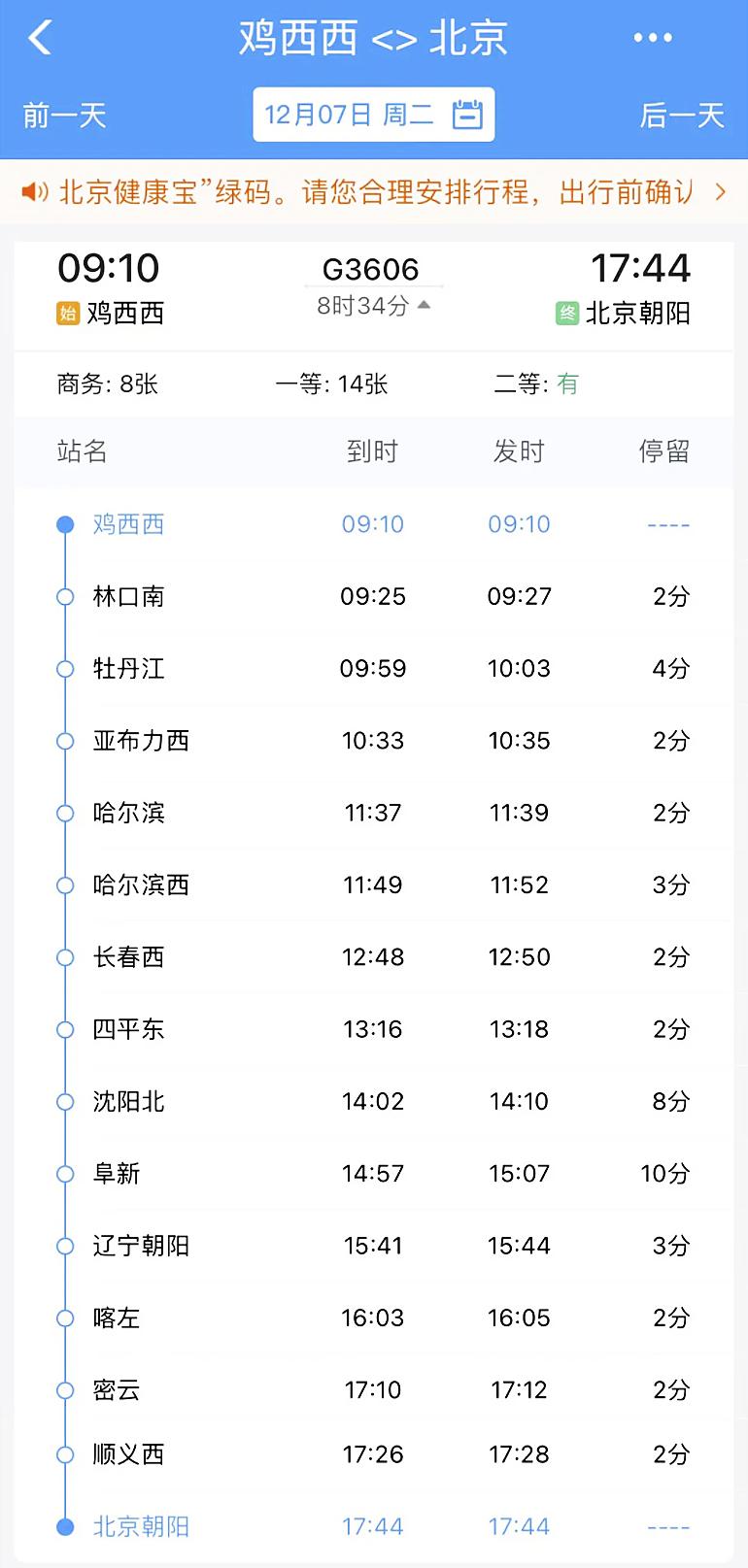Tap the 北京朝阳 final-stop timeline dot
Image resolution: width=748 pixels, height=1568 pixels.
tap(65, 1526)
